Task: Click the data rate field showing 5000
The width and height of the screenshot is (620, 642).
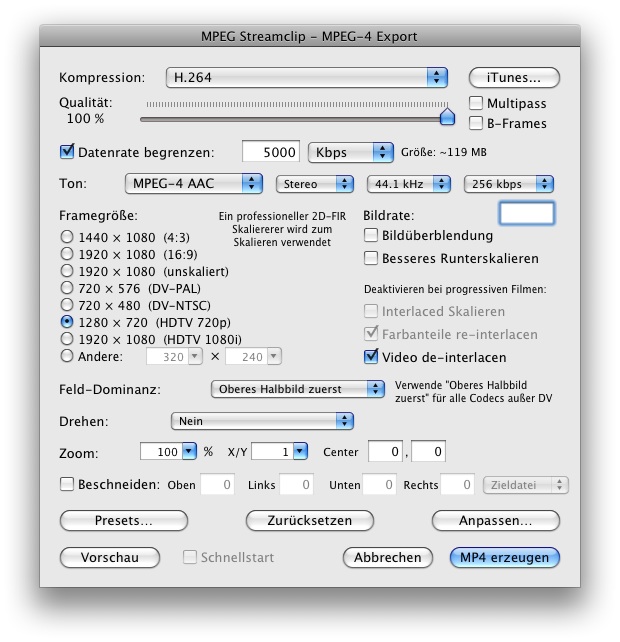Action: (x=271, y=152)
